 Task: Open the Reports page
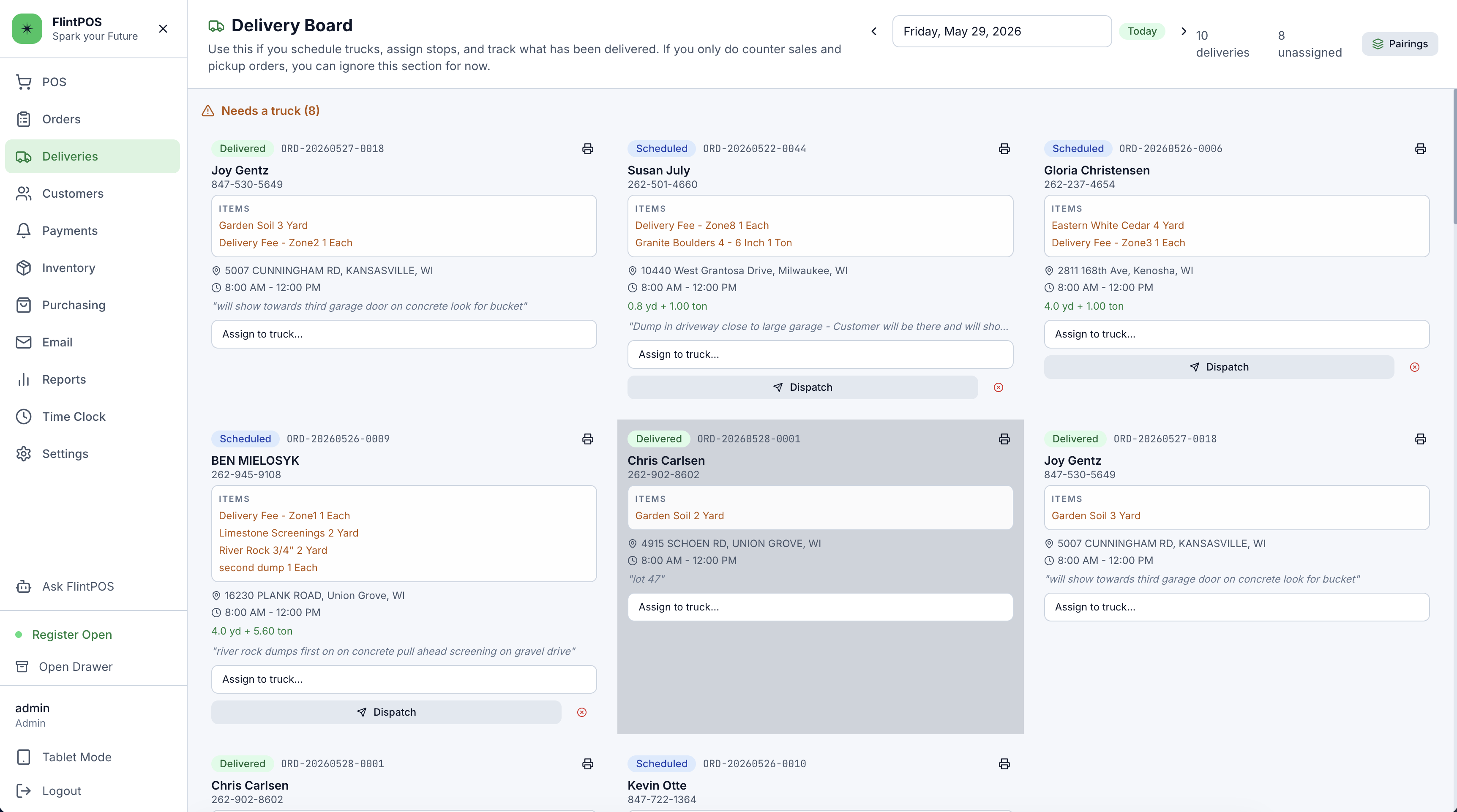[x=92, y=379]
